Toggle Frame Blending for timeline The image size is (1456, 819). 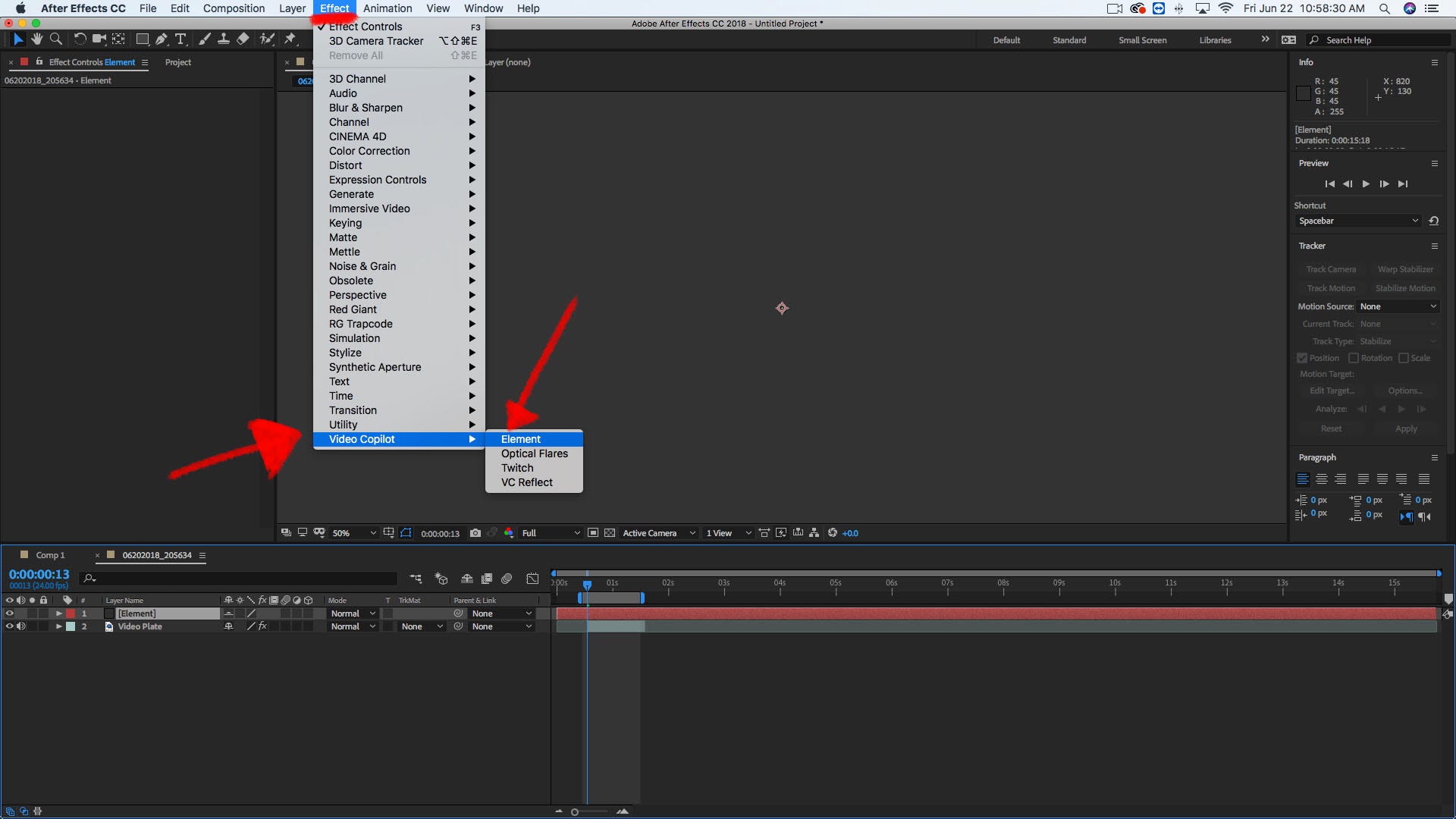[487, 579]
